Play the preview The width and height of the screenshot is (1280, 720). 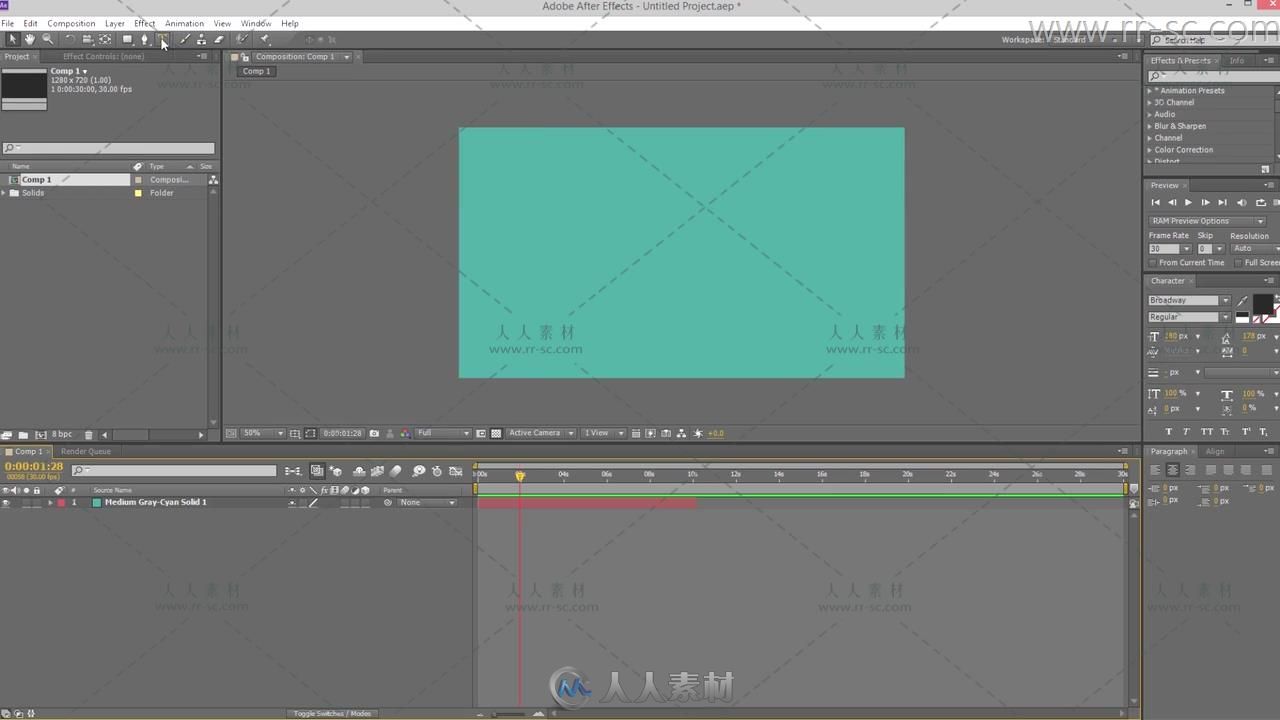coord(1189,203)
